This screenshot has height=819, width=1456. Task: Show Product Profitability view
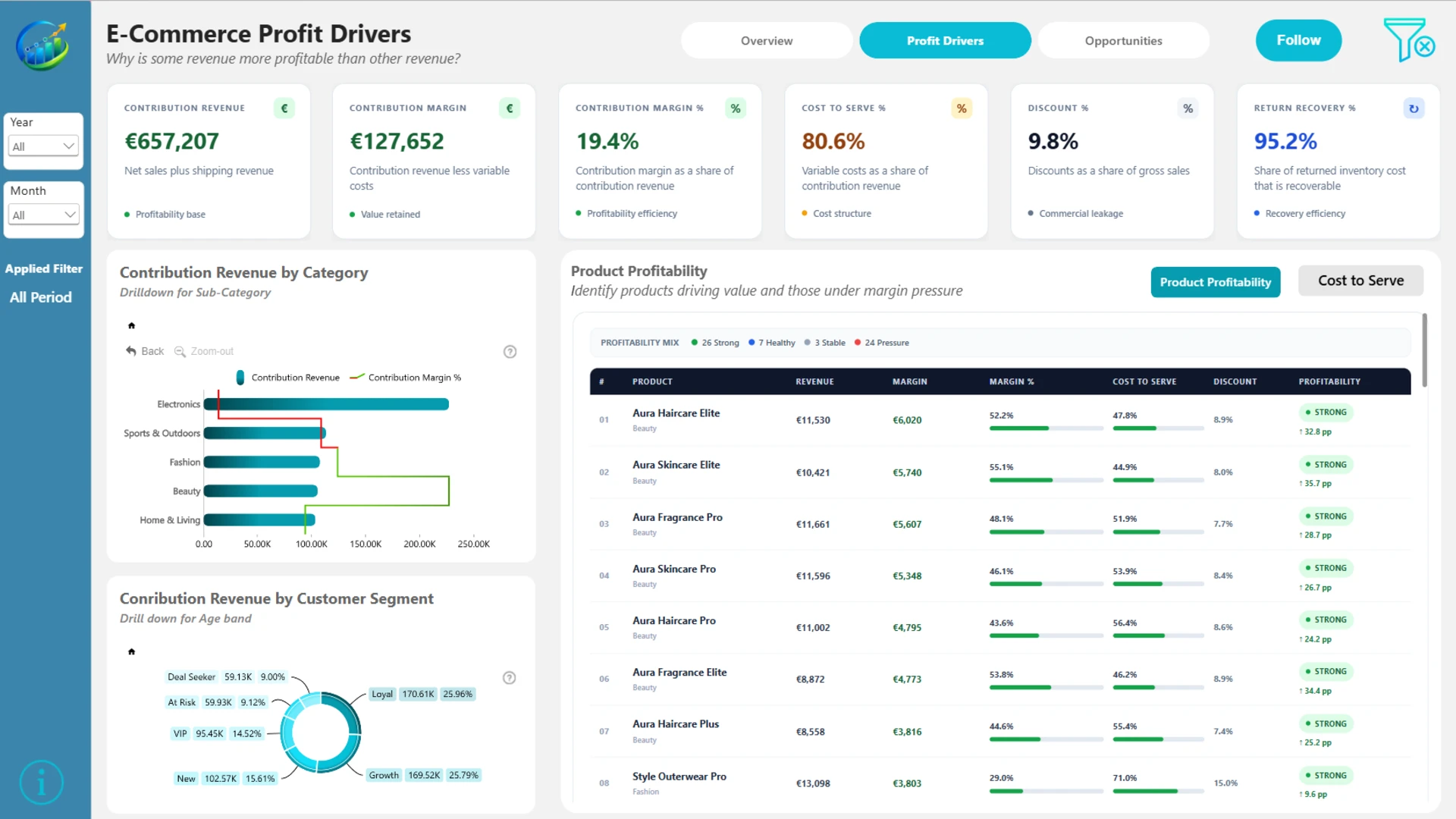pos(1215,282)
